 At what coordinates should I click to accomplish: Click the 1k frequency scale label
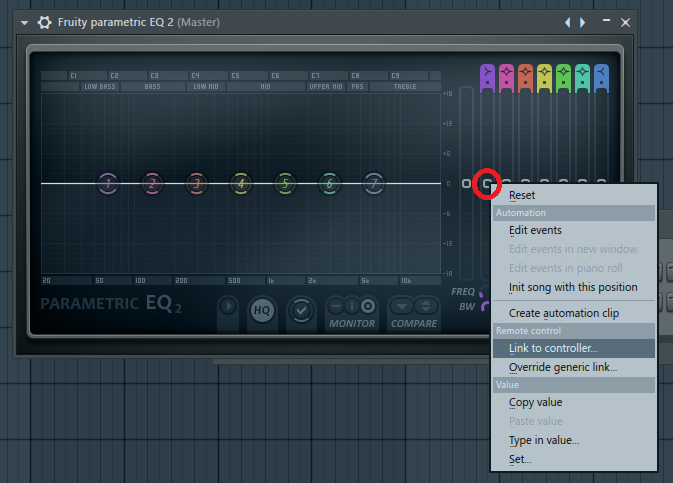[271, 281]
